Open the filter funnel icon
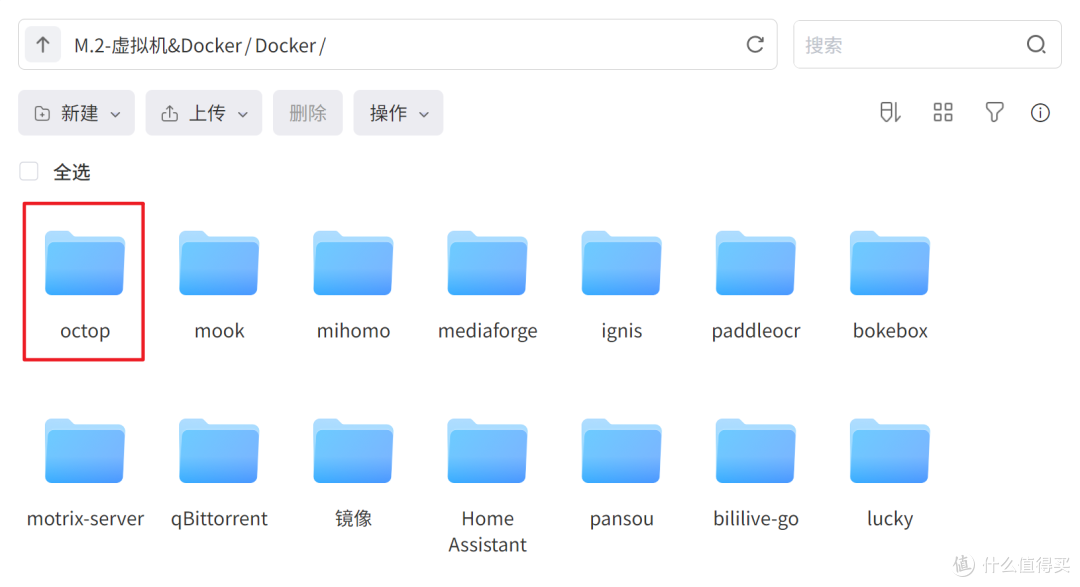The image size is (1080, 587). (x=994, y=112)
